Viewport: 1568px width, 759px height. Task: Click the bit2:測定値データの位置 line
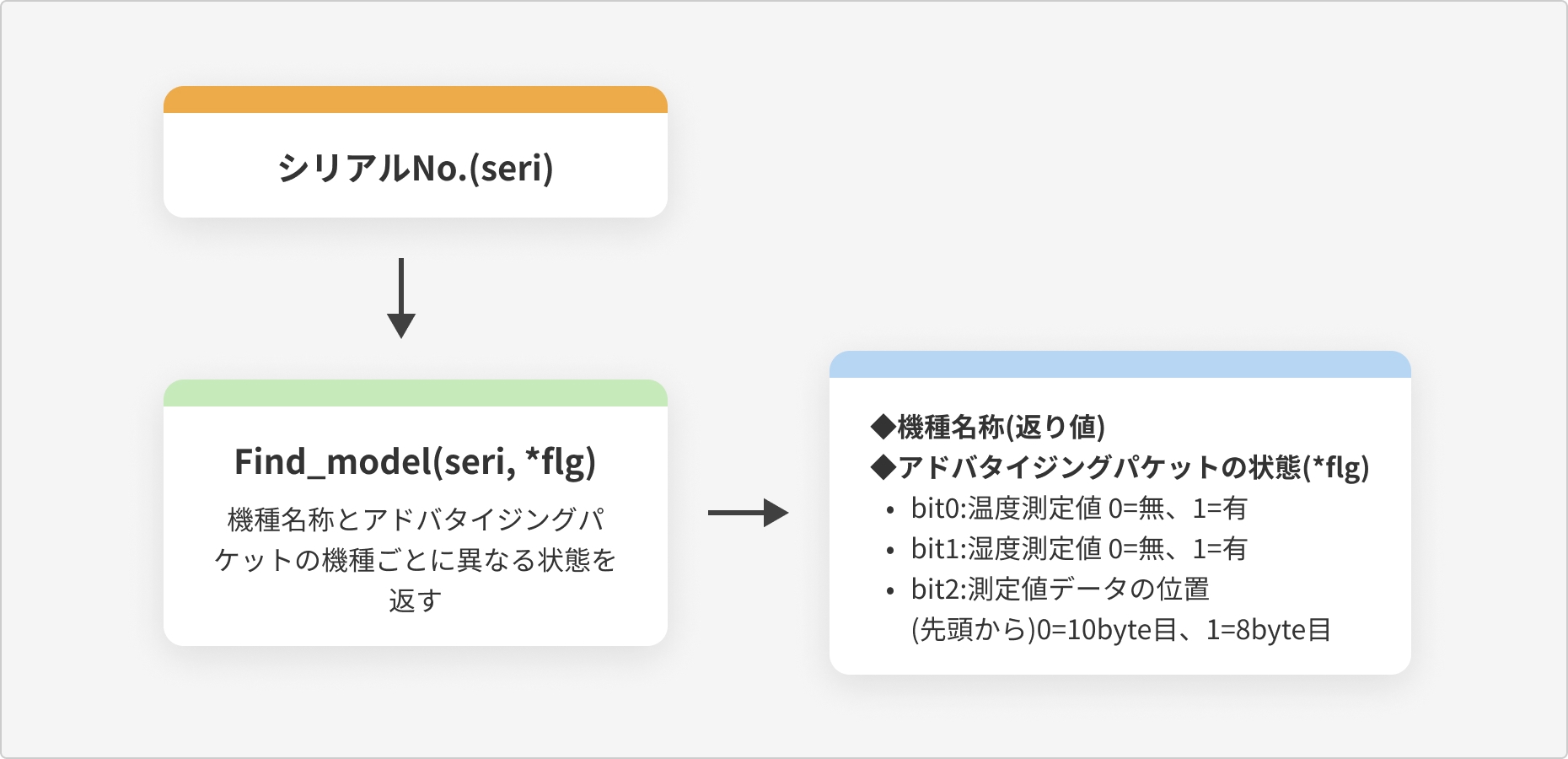(1061, 589)
